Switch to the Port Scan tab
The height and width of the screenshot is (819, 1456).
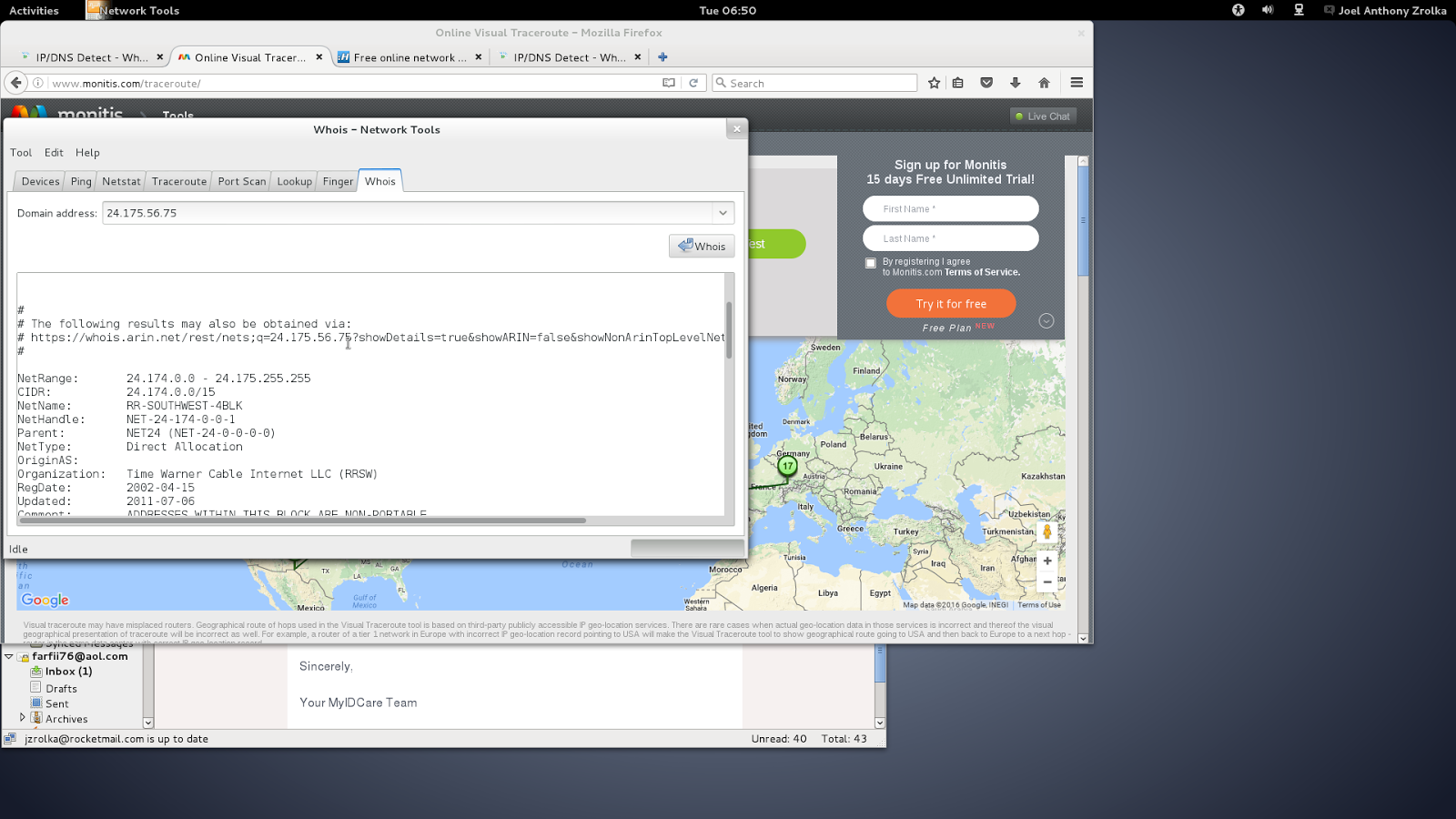242,181
